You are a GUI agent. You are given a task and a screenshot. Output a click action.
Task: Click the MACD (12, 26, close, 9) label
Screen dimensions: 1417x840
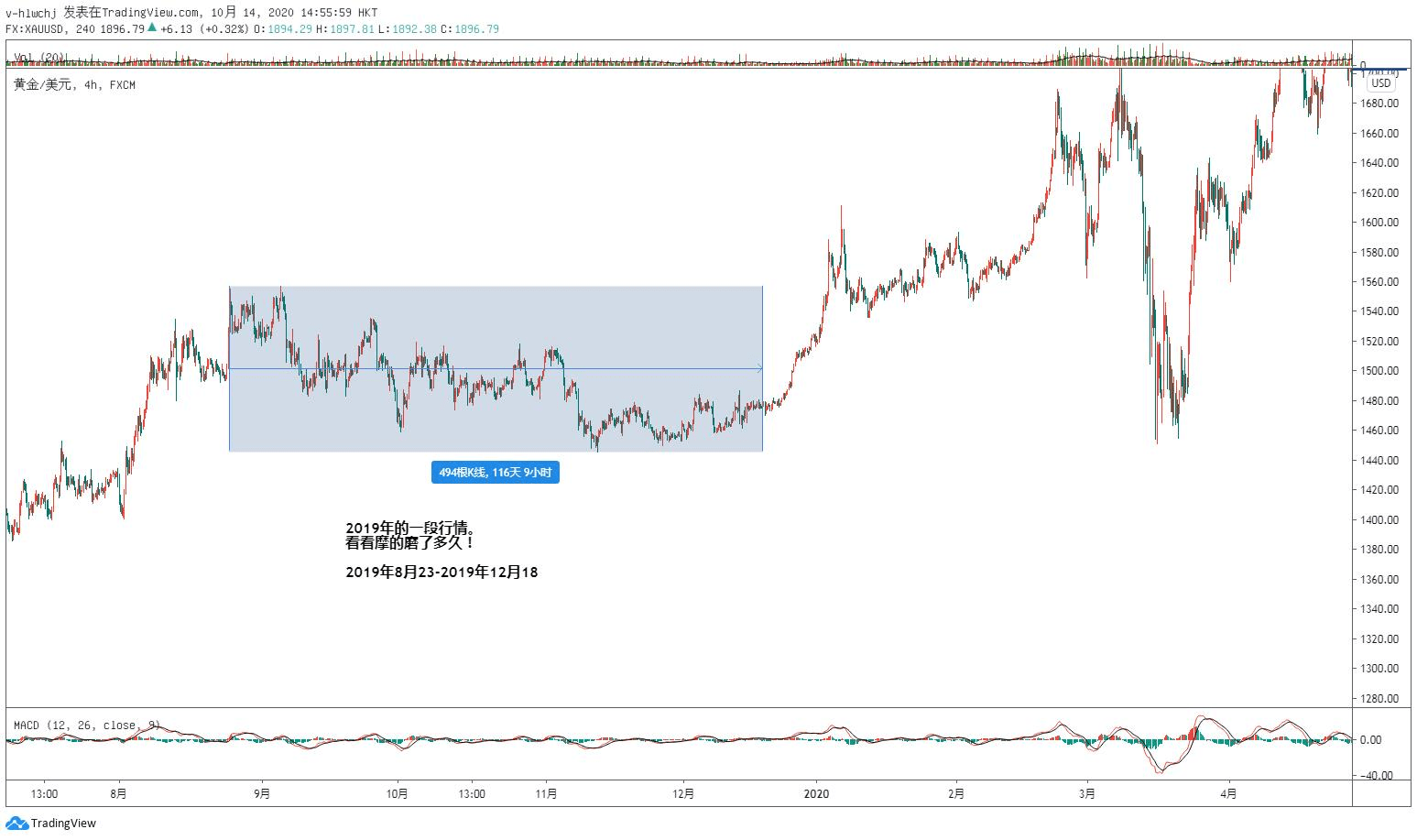[x=87, y=725]
